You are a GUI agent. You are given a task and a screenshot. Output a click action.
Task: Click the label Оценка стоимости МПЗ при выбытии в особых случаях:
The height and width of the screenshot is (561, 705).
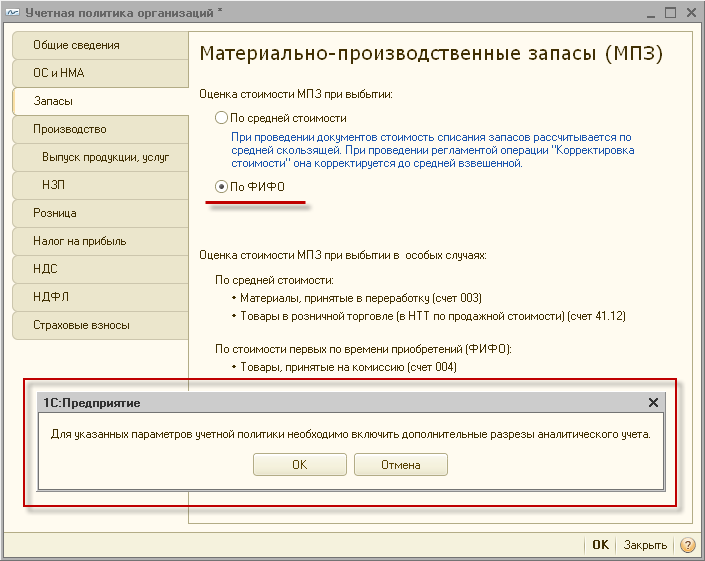(343, 255)
